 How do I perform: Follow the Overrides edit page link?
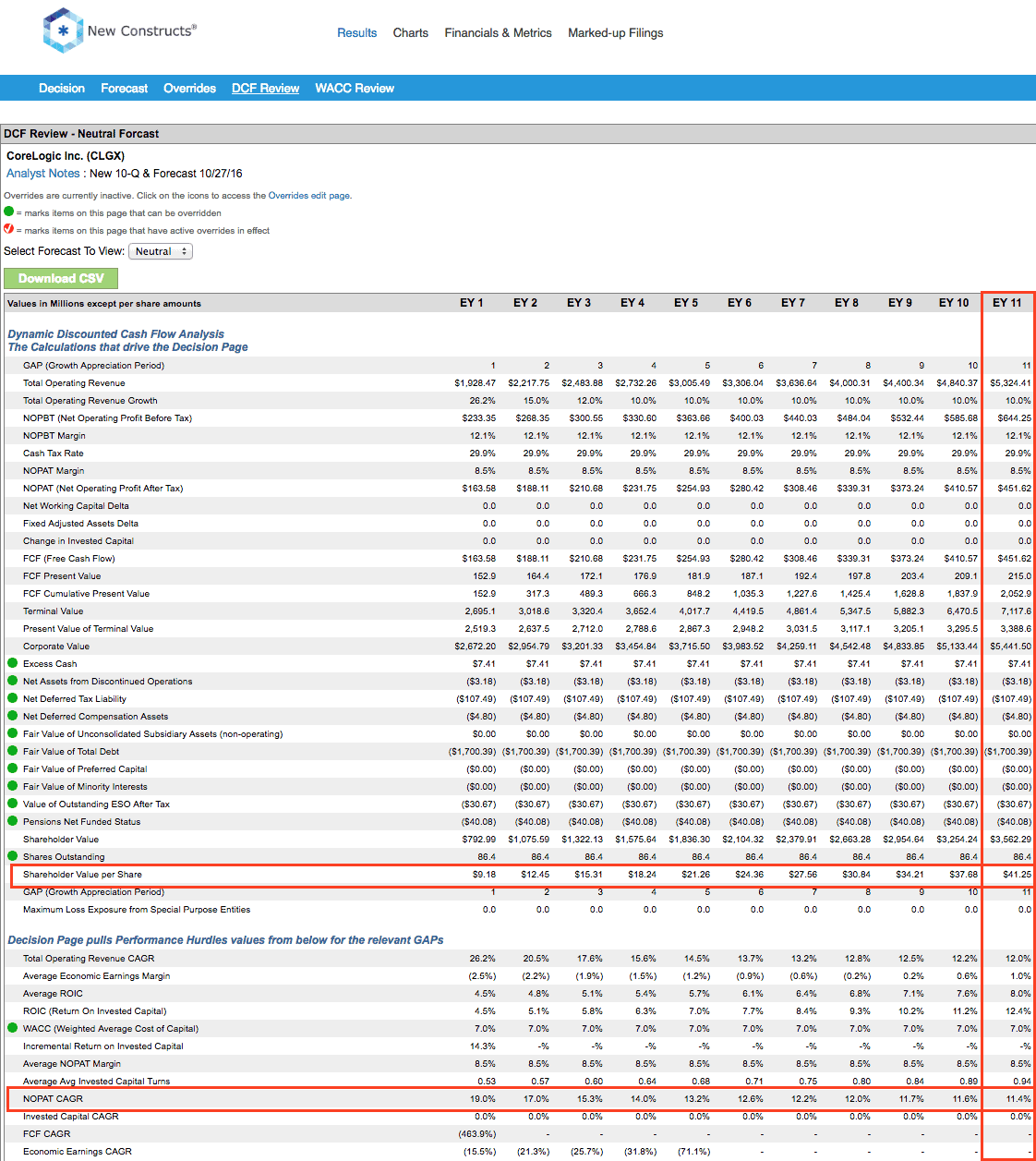308,196
